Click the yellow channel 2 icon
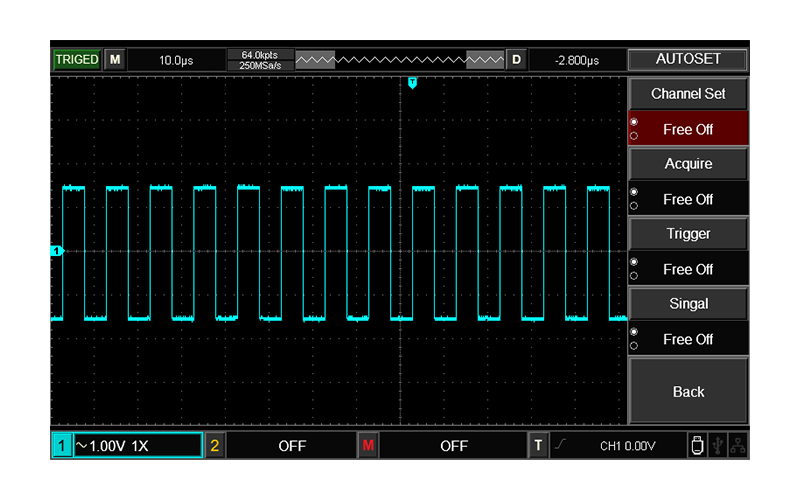800x500 pixels. [215, 446]
